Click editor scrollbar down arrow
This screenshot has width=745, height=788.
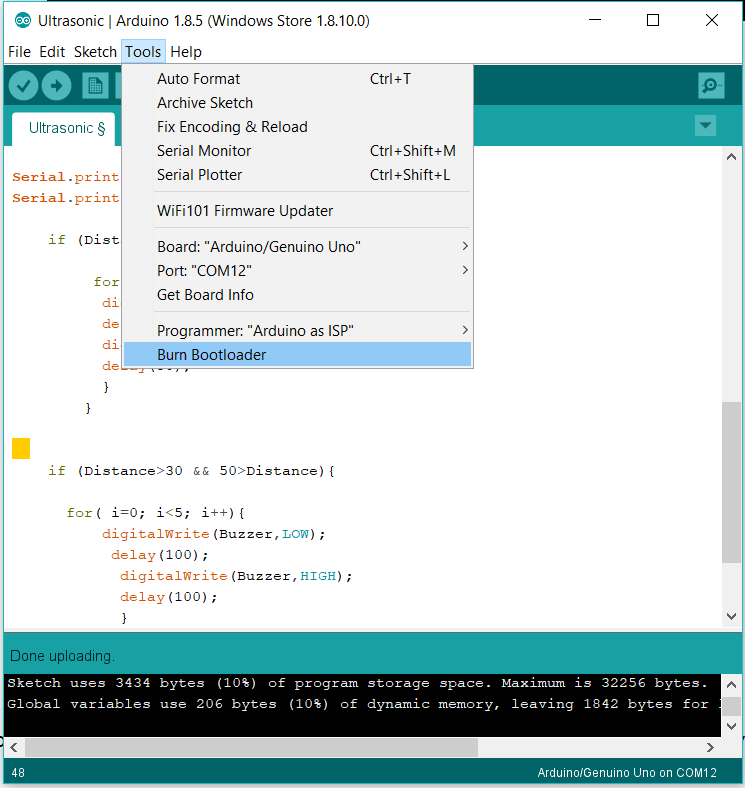pos(731,617)
